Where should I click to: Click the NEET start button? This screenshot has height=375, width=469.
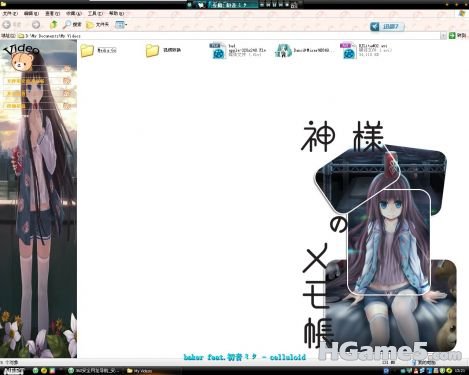coord(14,371)
